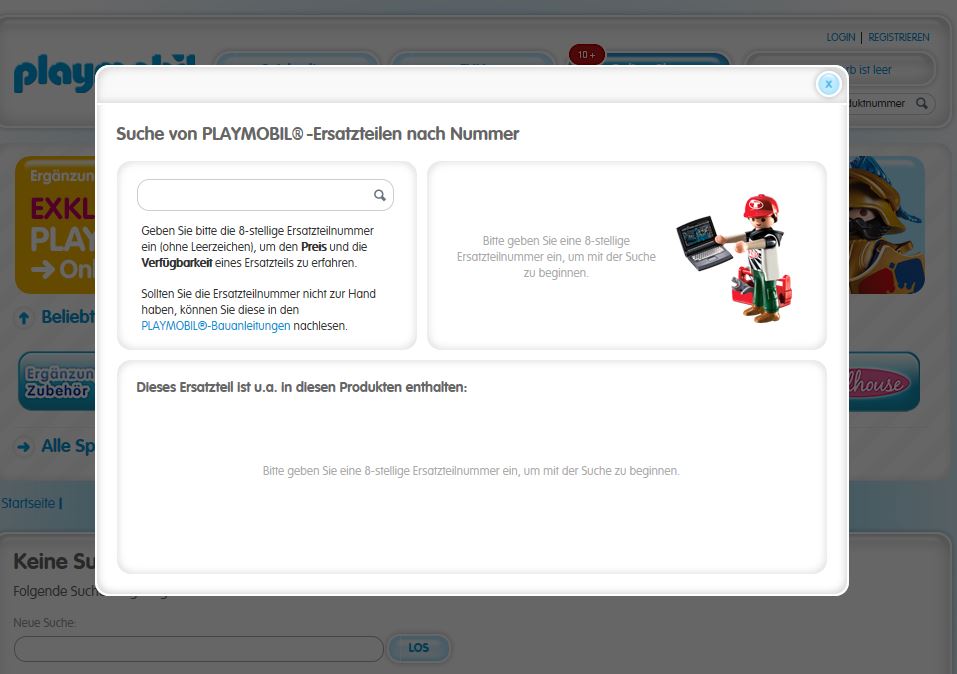Click into the Neue Suche text field

[198, 649]
